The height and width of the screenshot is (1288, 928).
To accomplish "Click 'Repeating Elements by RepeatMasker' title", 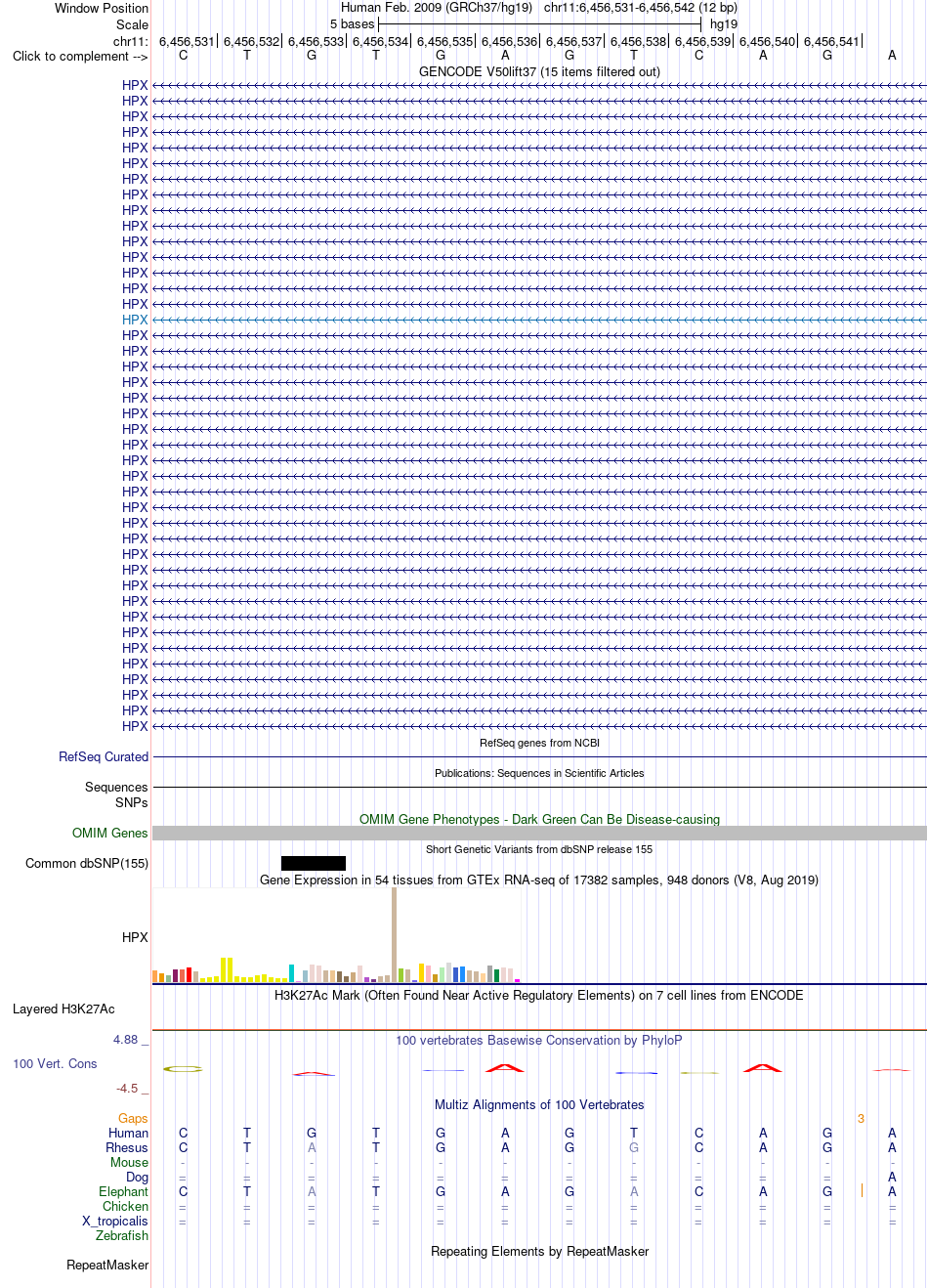I will click(x=539, y=1251).
